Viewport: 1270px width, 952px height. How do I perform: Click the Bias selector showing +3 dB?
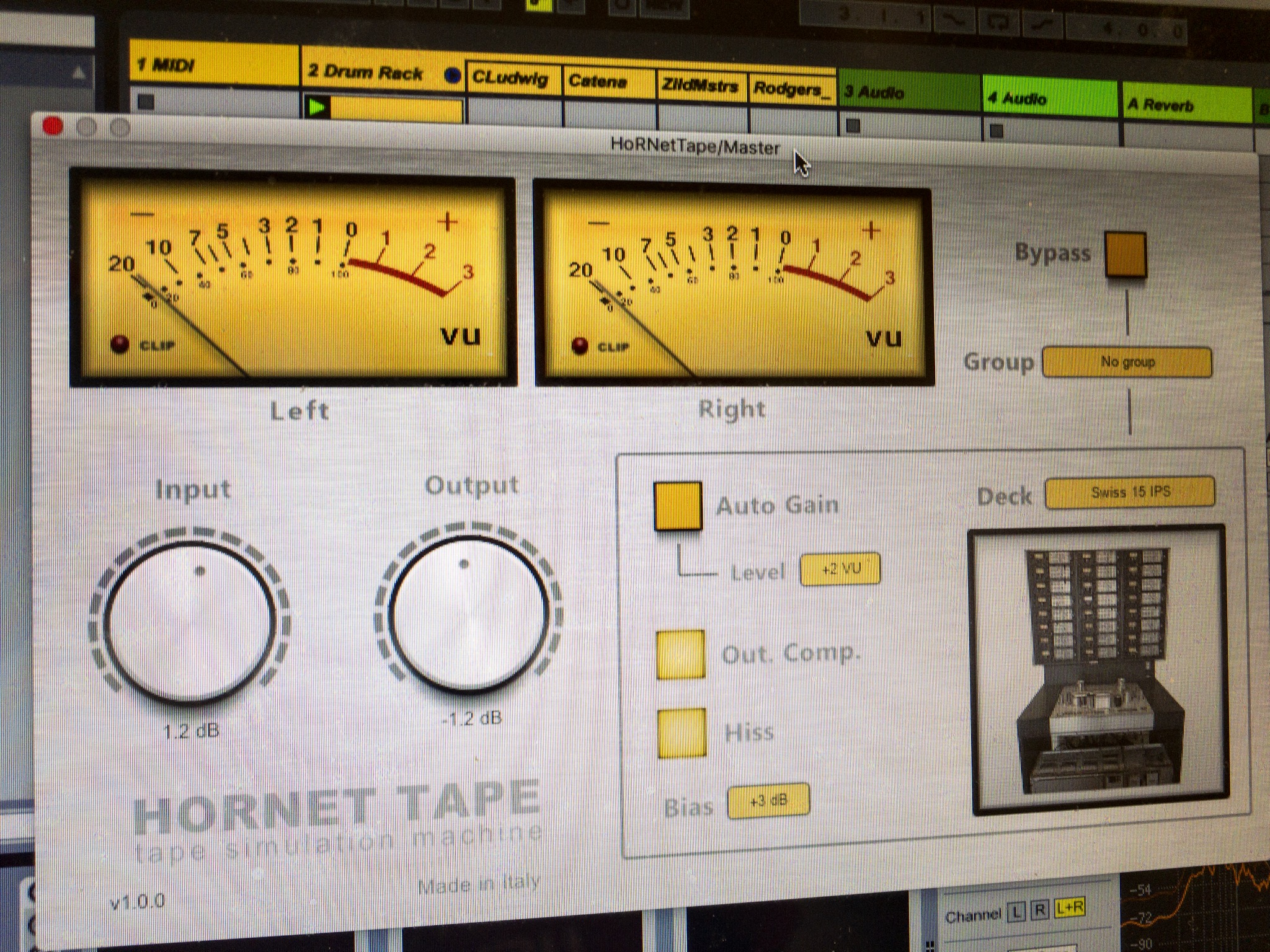[x=769, y=800]
